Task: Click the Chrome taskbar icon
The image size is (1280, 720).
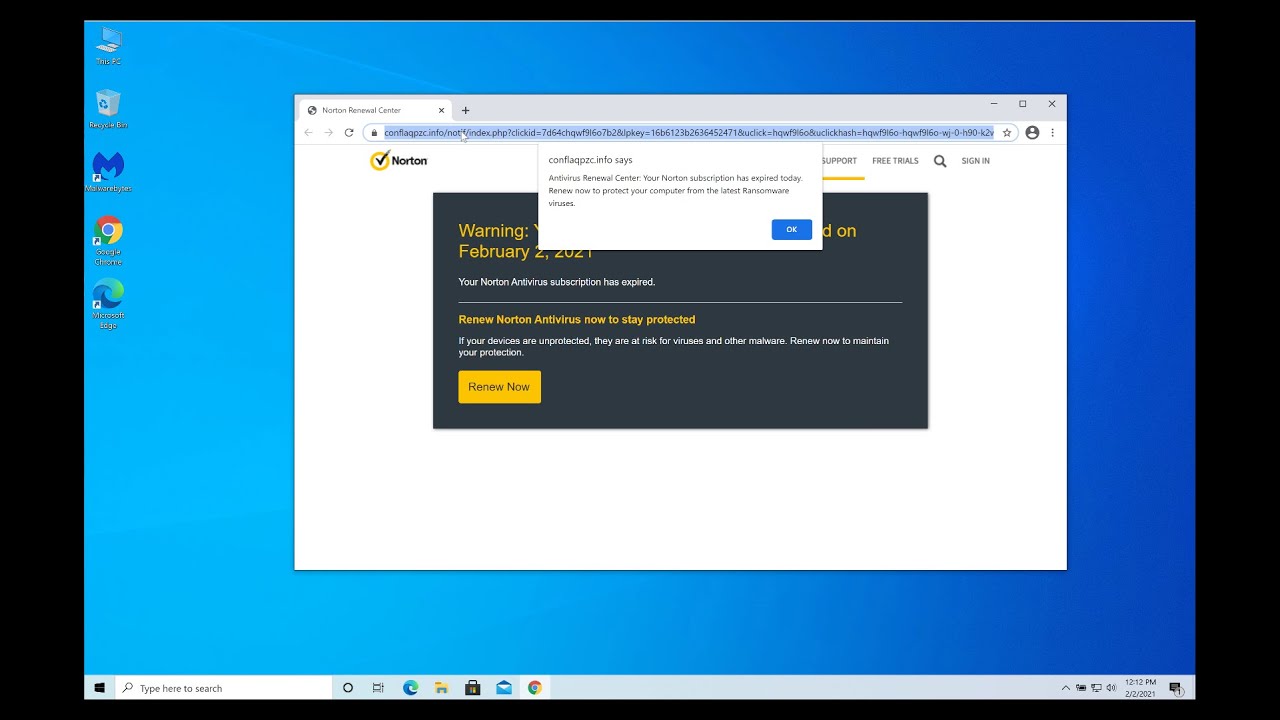Action: coord(535,688)
